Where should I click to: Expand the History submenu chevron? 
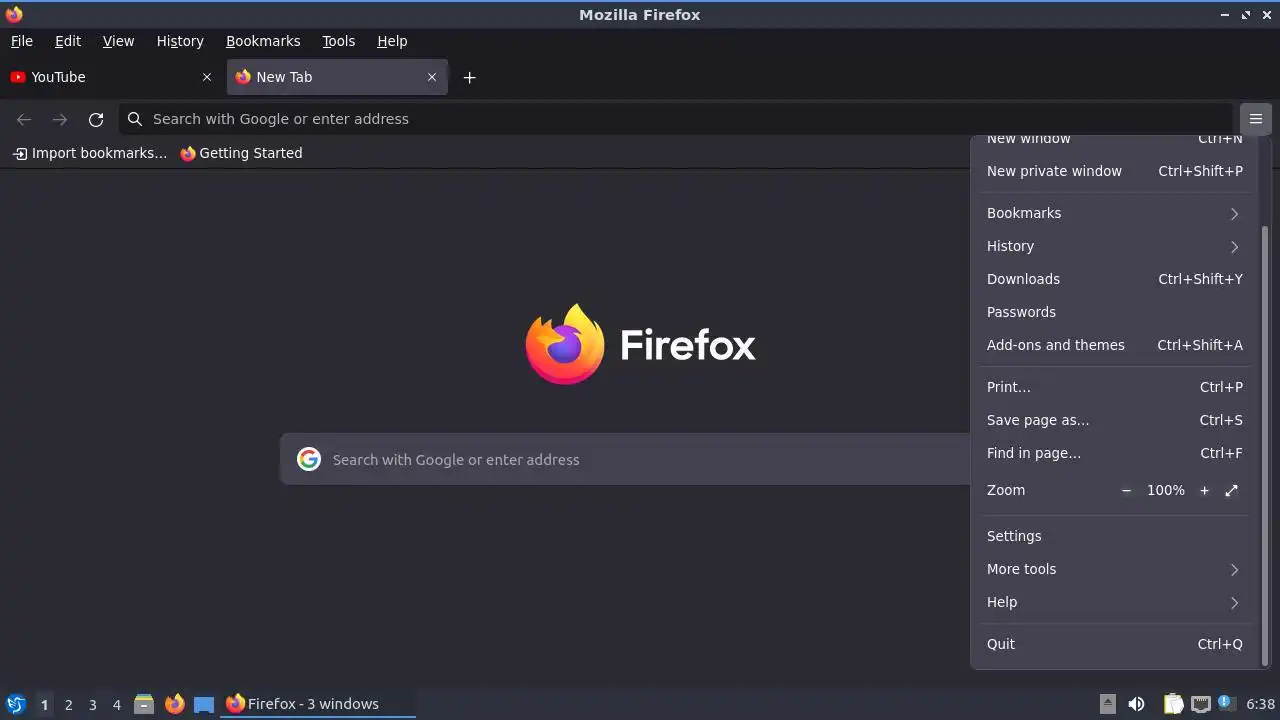[1234, 246]
